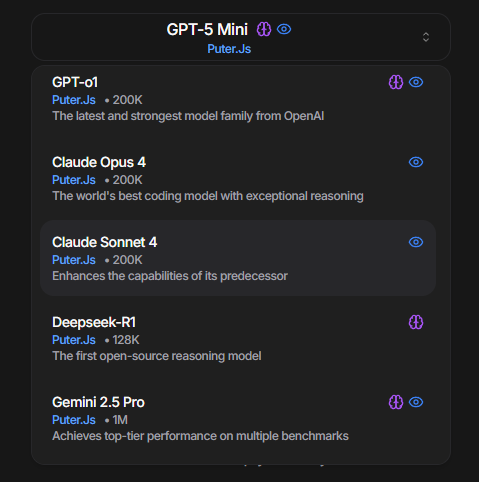Click the brain icon beside GPT-5 Mini
The height and width of the screenshot is (482, 479).
click(264, 29)
